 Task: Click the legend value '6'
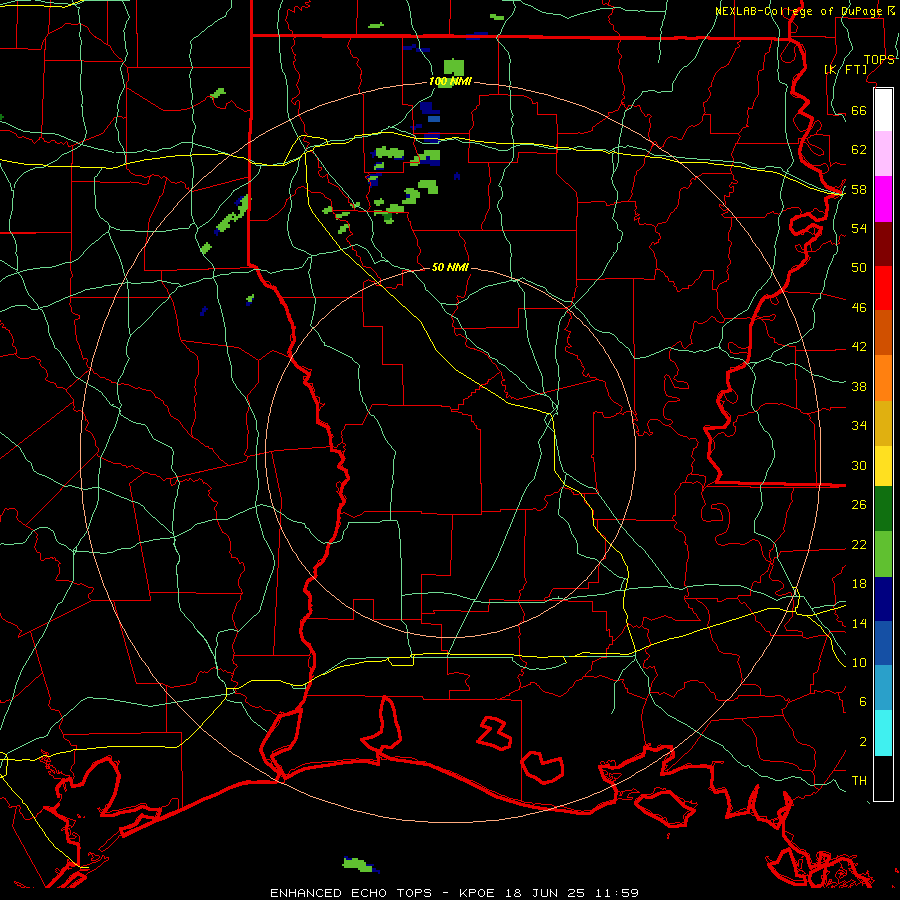pos(863,701)
